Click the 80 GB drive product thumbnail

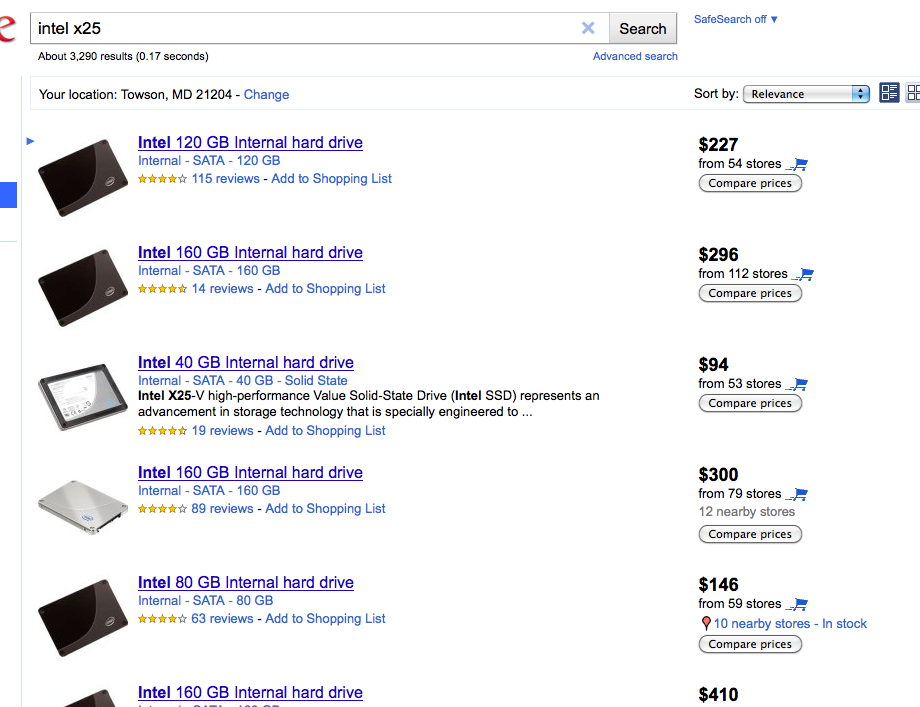tap(83, 618)
